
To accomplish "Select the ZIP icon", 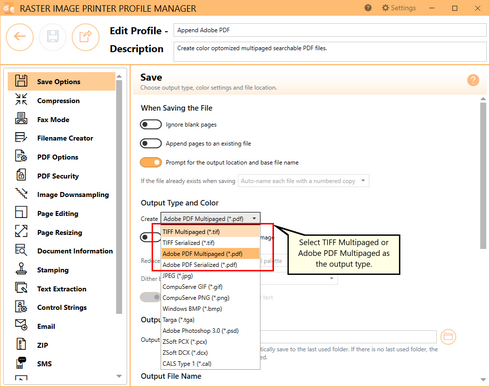I will coord(21,344).
